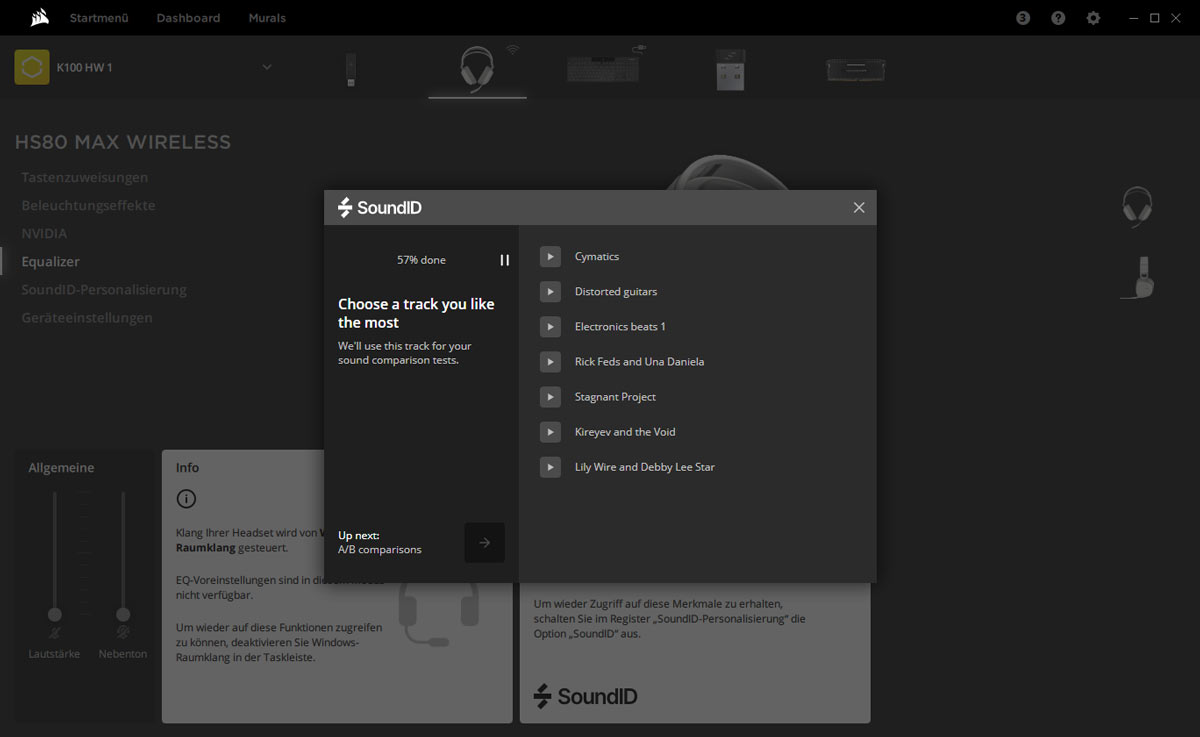
Task: Select the keyboard device icon
Action: coord(603,68)
